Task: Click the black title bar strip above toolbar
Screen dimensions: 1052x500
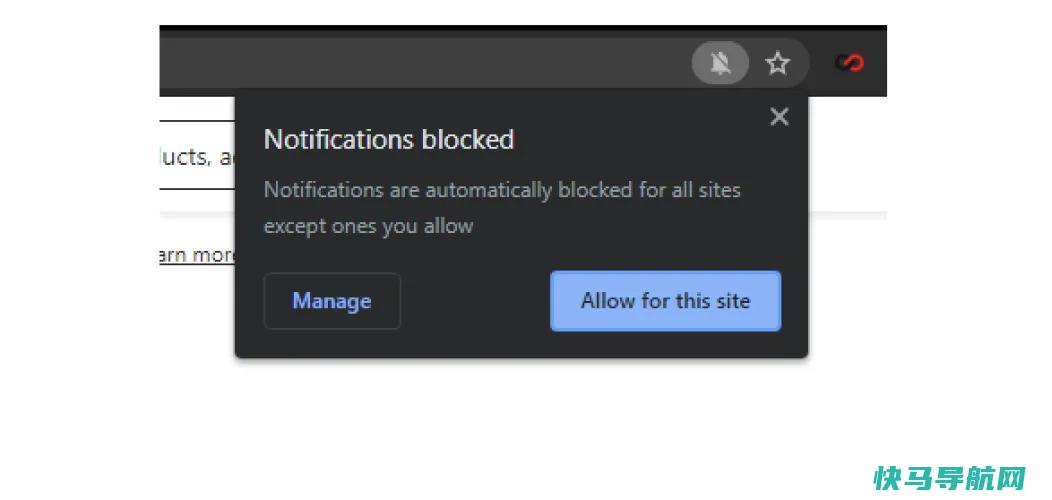Action: (x=523, y=28)
